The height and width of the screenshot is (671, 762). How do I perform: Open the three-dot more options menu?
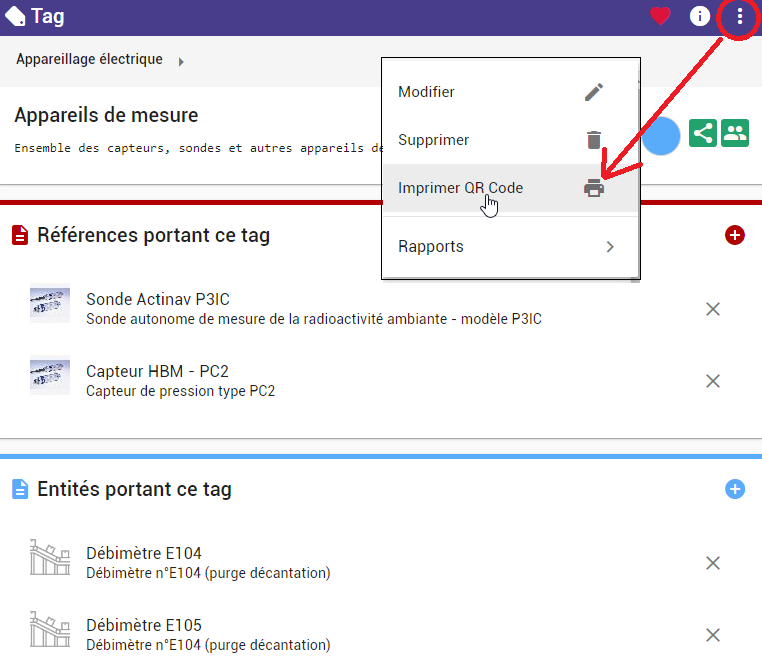coord(739,17)
